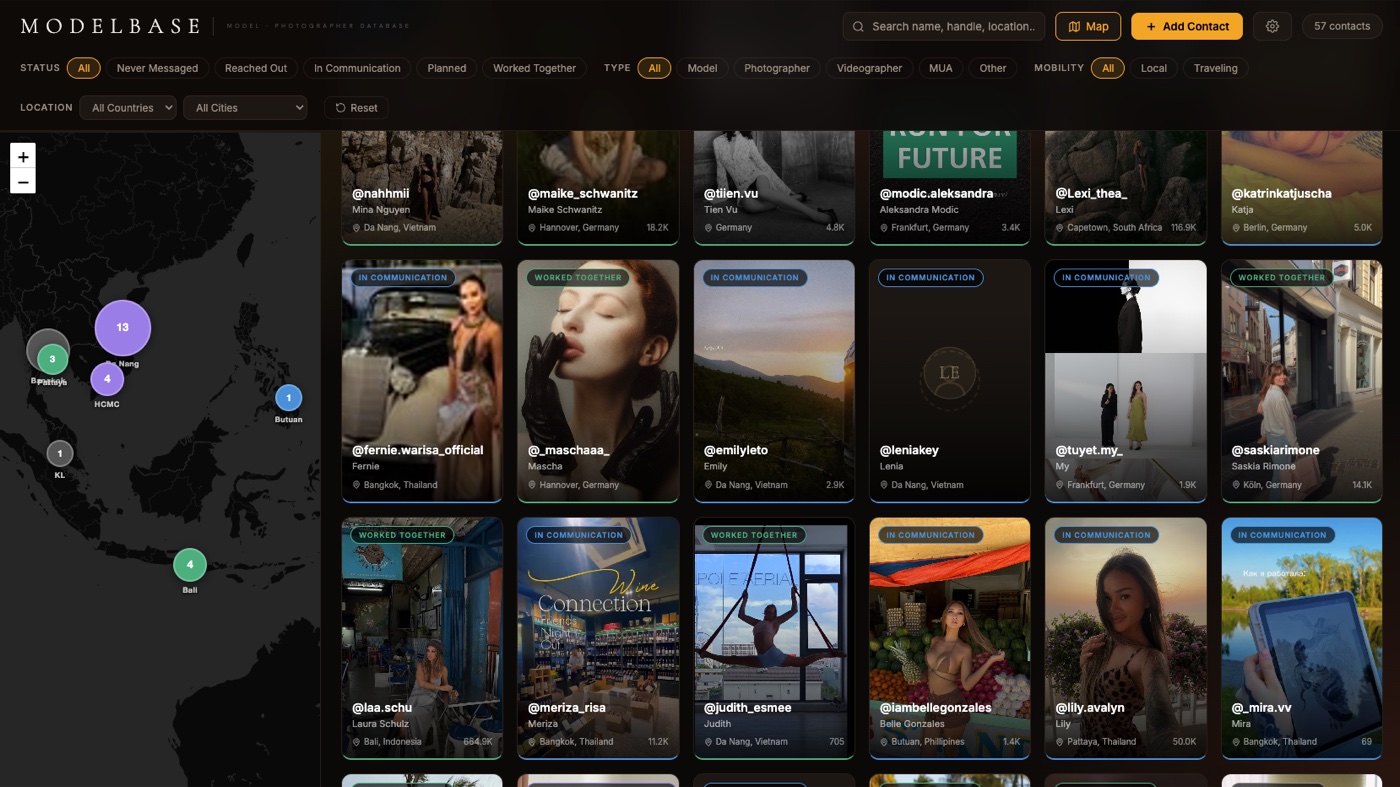Filter status by Reached Out
This screenshot has height=787, width=1400.
[256, 68]
